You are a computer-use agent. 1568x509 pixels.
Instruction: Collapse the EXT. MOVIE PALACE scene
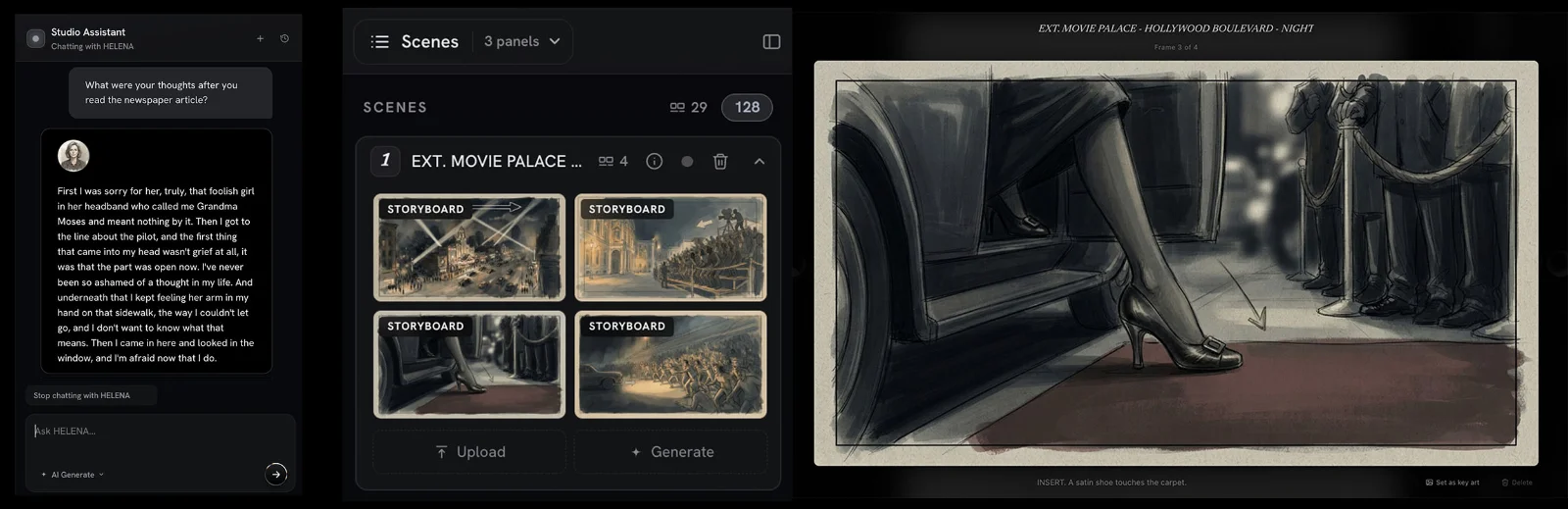coord(759,161)
